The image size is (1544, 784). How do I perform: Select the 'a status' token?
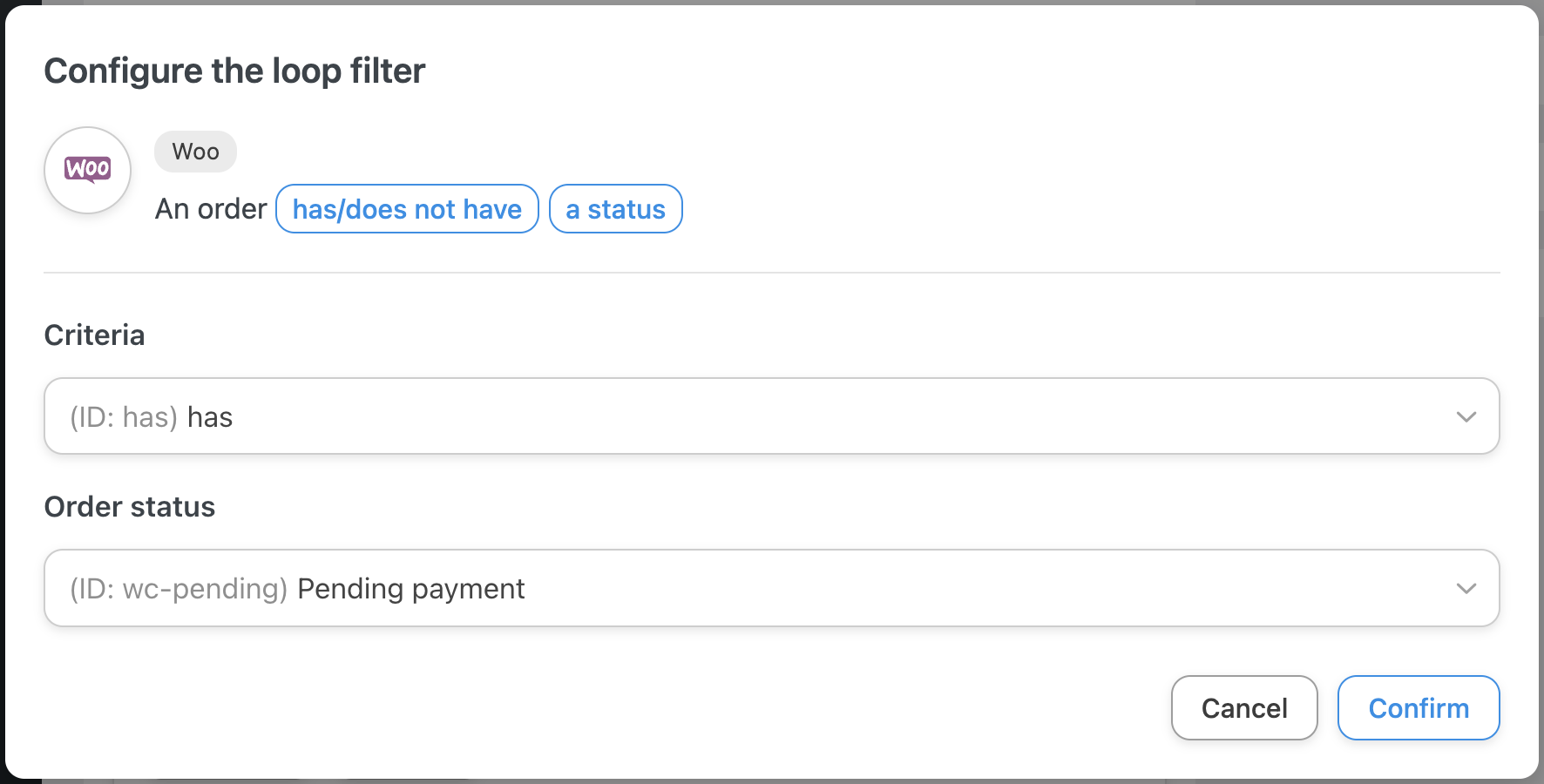615,209
